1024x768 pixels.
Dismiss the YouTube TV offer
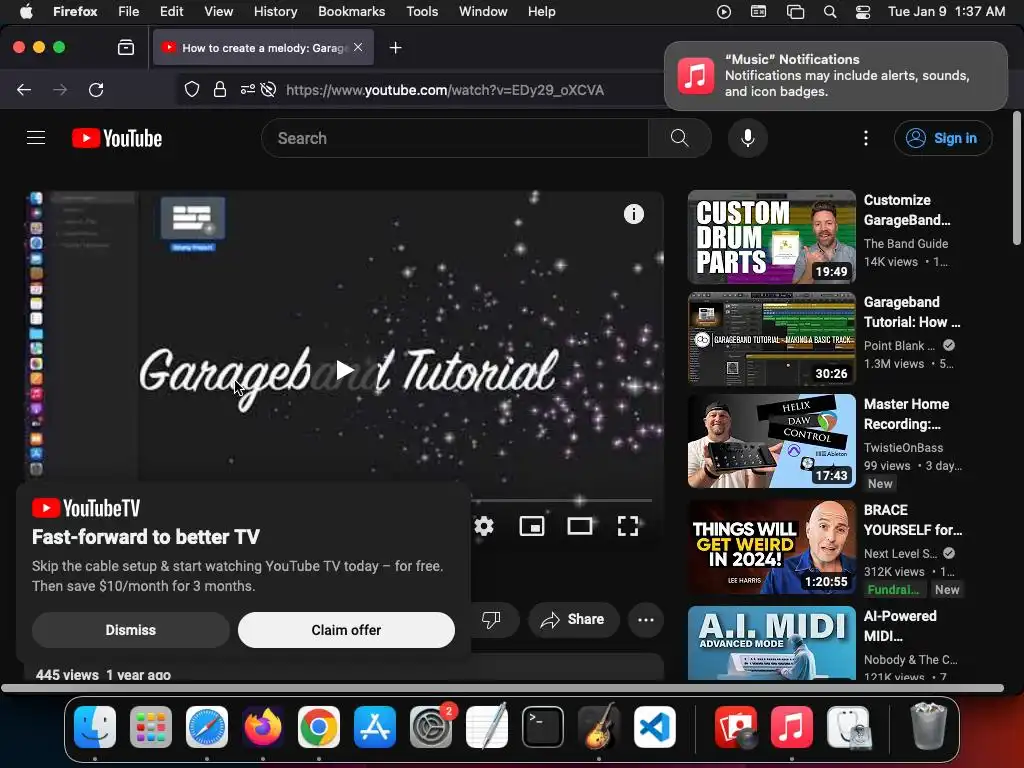131,630
